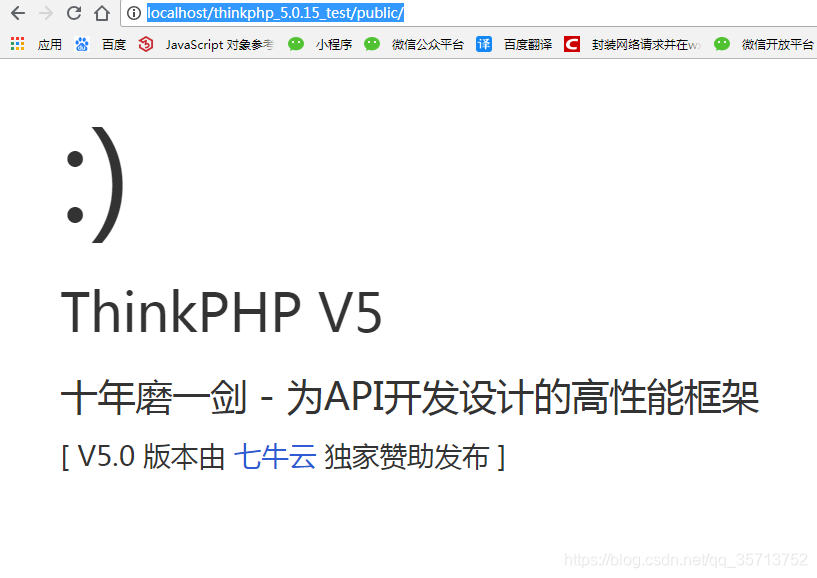Click the browser forward arrow
Image resolution: width=817 pixels, height=578 pixels.
click(x=46, y=13)
